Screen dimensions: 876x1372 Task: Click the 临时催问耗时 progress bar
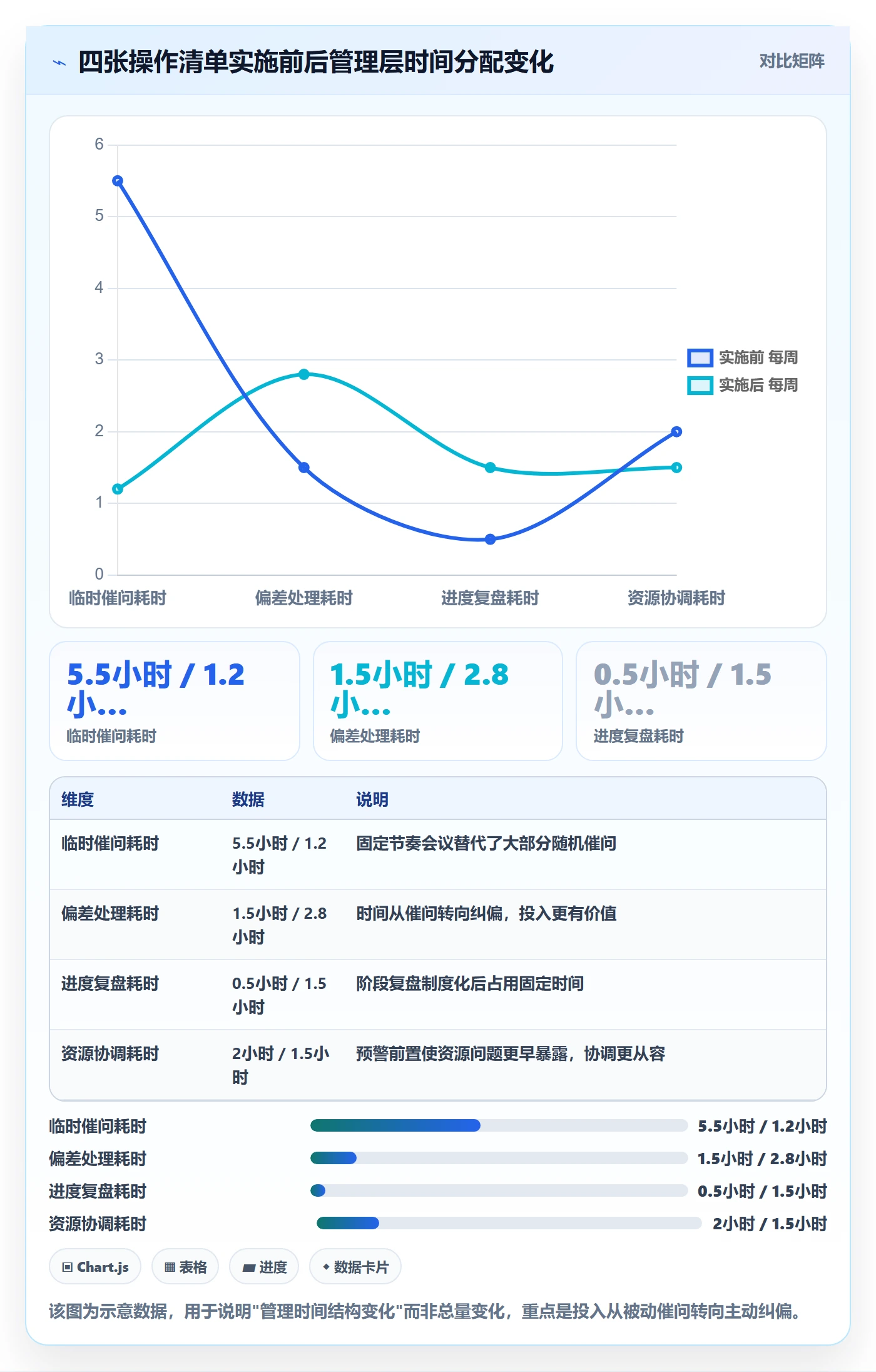click(x=499, y=1125)
